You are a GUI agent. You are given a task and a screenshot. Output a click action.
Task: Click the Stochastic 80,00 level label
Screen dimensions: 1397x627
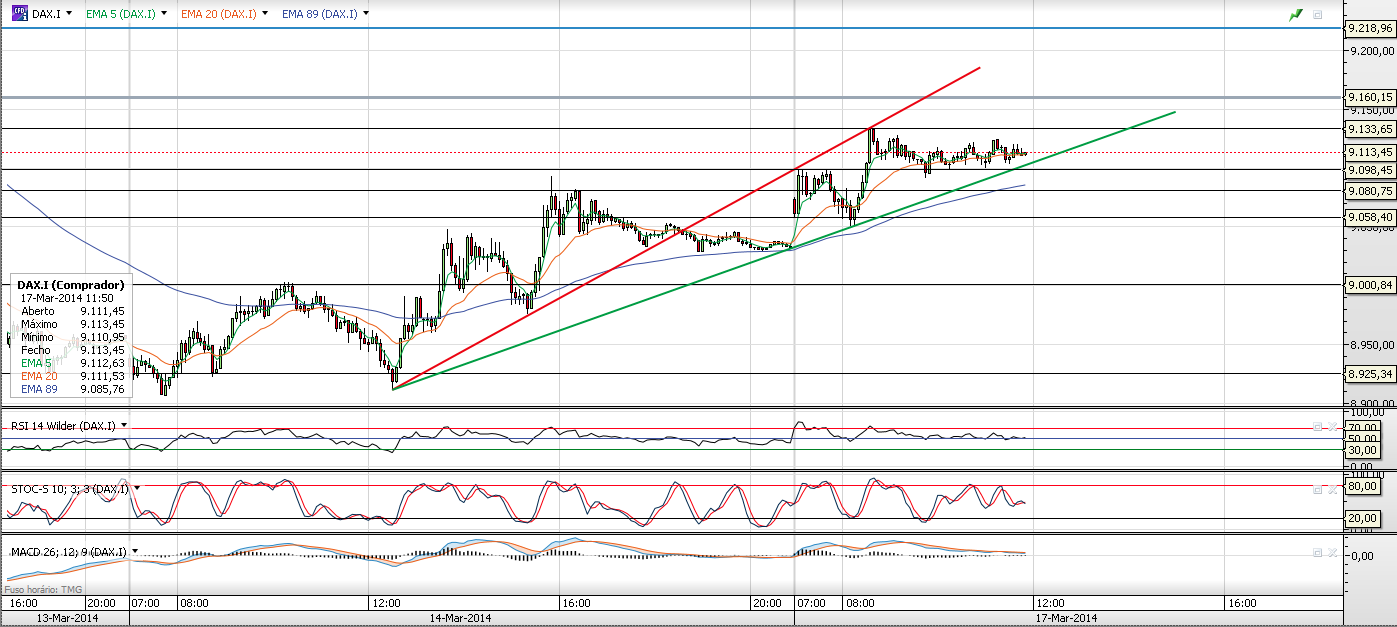(x=1364, y=486)
